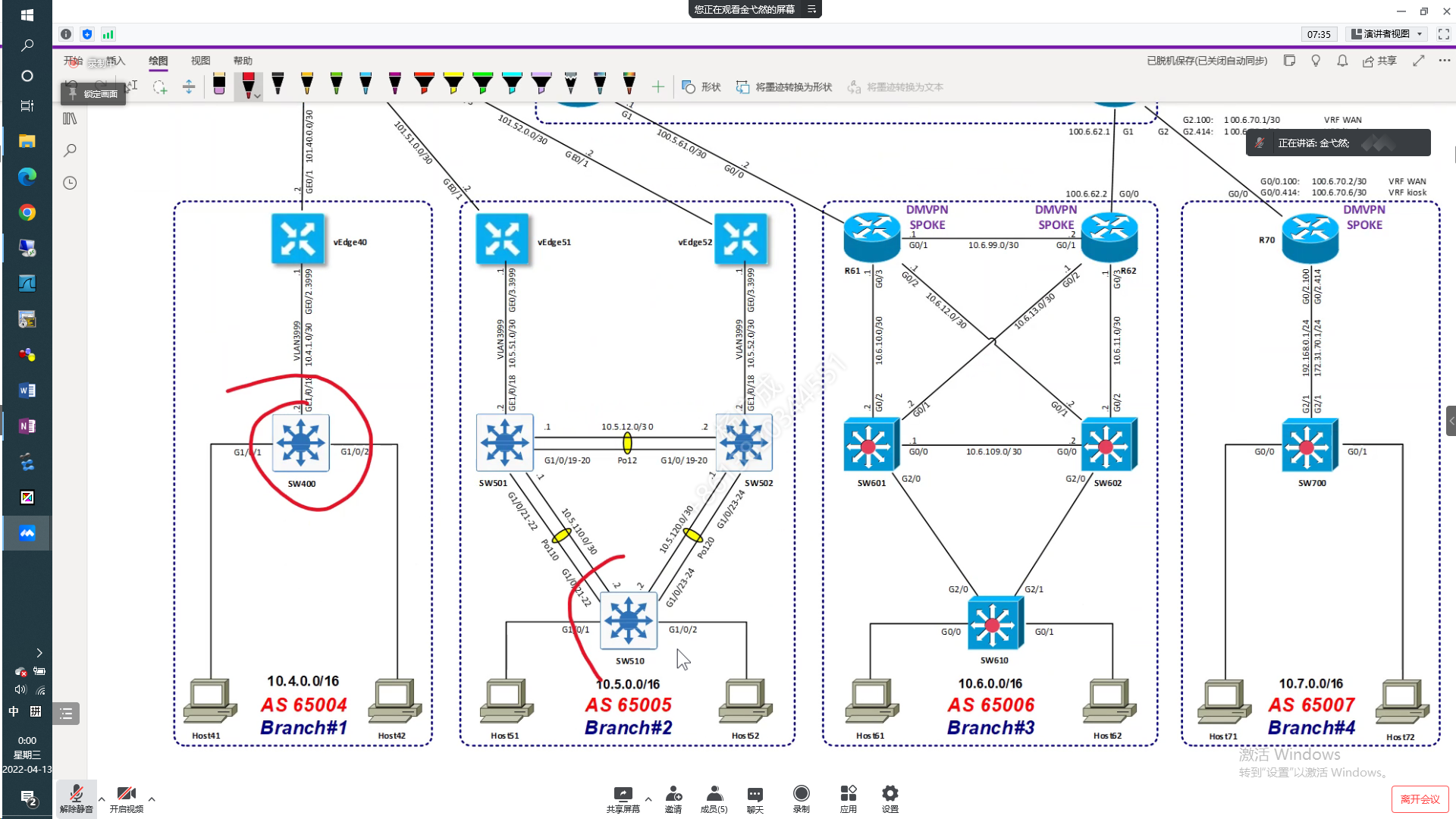Click 锁定画面 lock screen button
The height and width of the screenshot is (819, 1456).
pos(94,94)
